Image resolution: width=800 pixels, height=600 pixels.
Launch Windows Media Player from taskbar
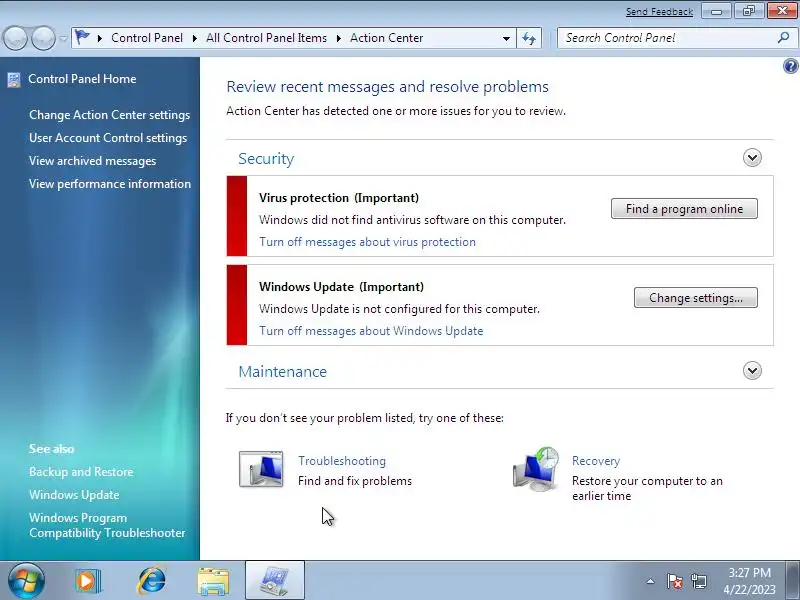pyautogui.click(x=88, y=581)
